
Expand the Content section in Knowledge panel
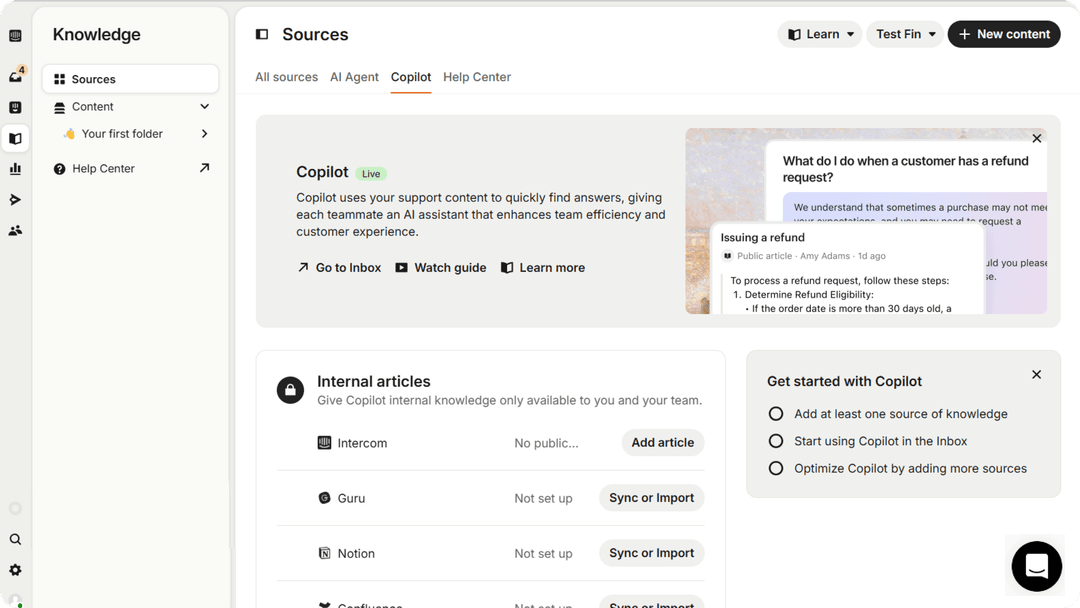[204, 106]
